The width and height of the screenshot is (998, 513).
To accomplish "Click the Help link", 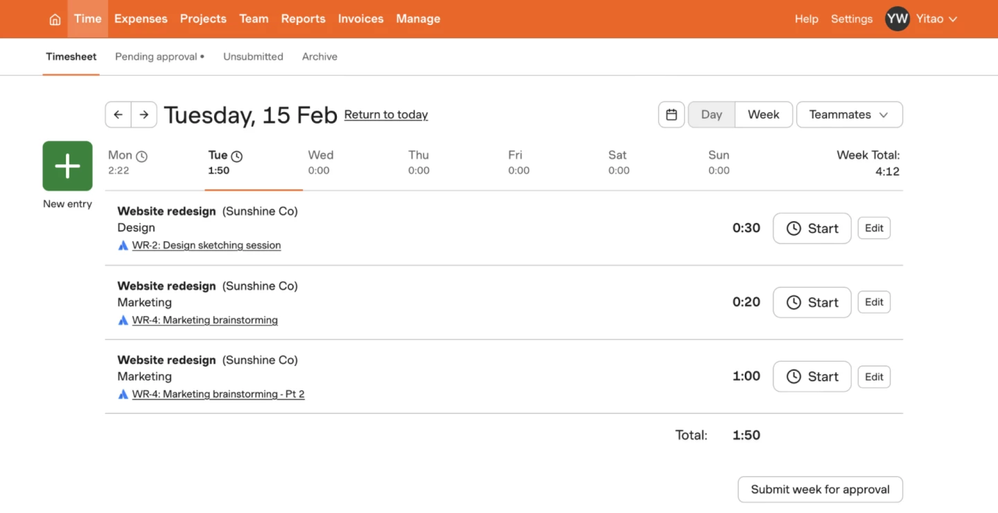I will 806,19.
